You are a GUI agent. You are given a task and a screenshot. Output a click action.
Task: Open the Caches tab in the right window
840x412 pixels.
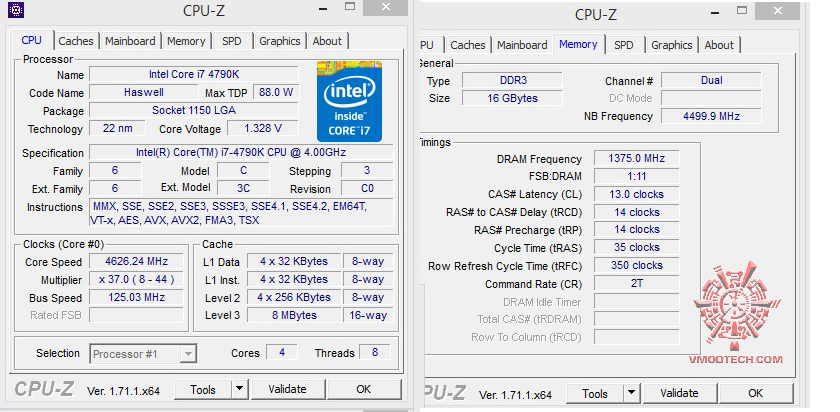tap(468, 46)
